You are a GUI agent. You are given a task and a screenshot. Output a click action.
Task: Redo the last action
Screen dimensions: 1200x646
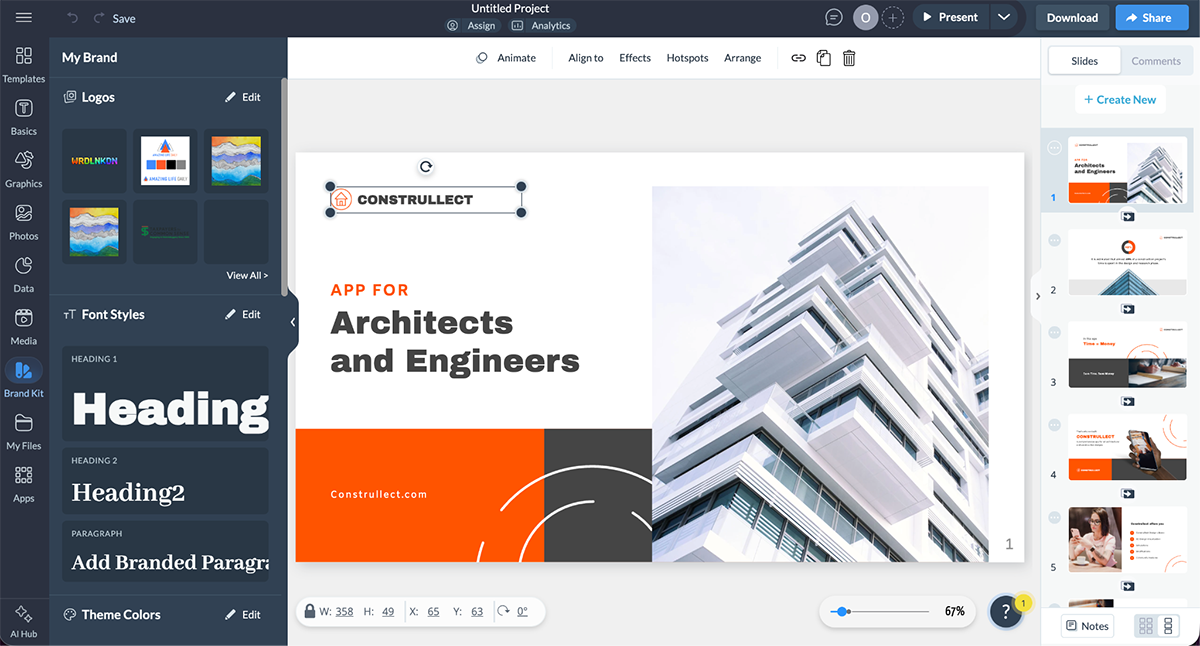(98, 18)
